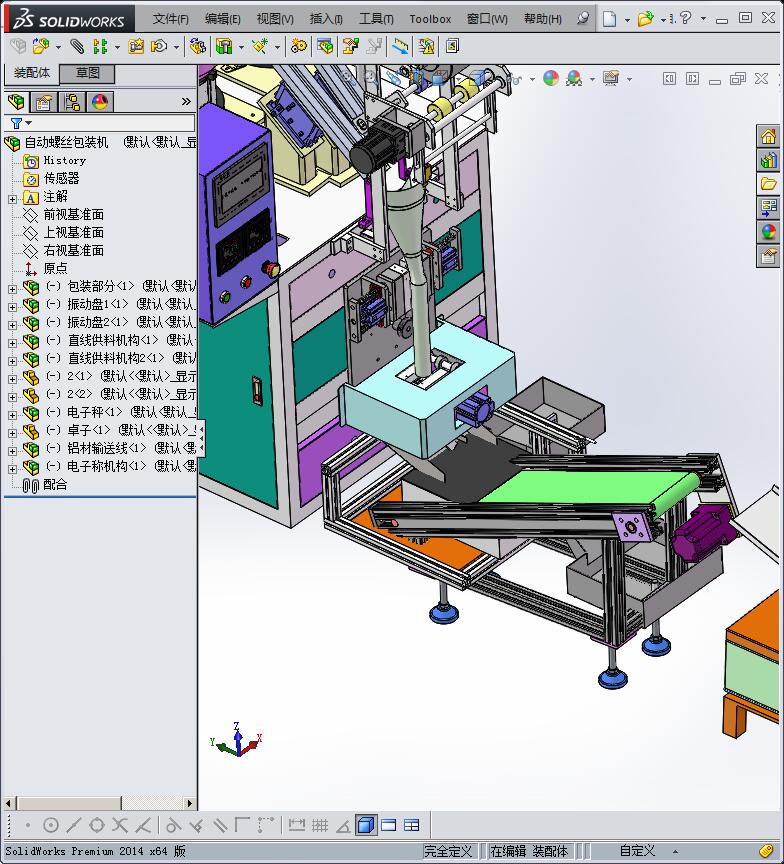The width and height of the screenshot is (784, 864).
Task: Open the 视图(V) menu
Action: (275, 19)
